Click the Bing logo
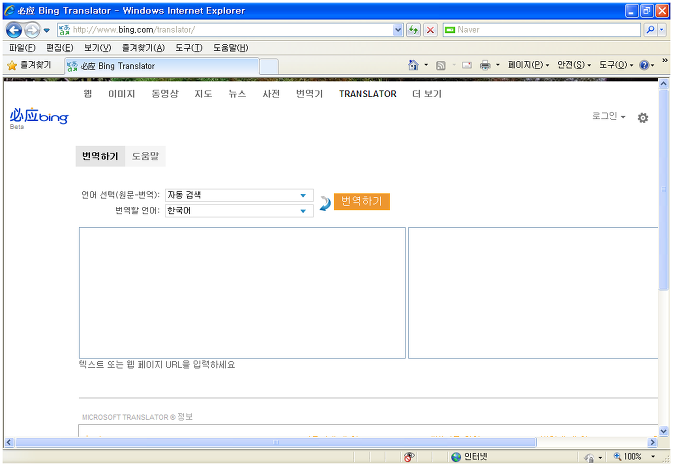673x466 pixels. pyautogui.click(x=39, y=117)
